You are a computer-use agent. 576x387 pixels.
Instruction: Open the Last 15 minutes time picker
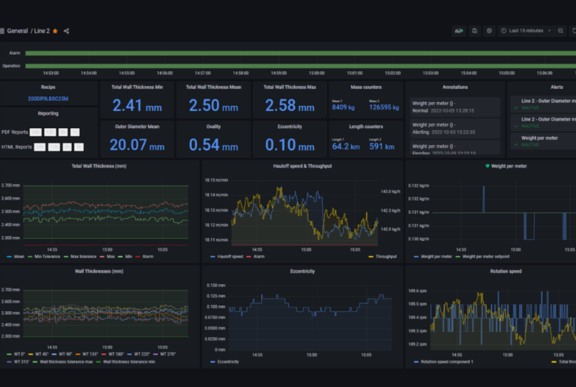point(526,31)
